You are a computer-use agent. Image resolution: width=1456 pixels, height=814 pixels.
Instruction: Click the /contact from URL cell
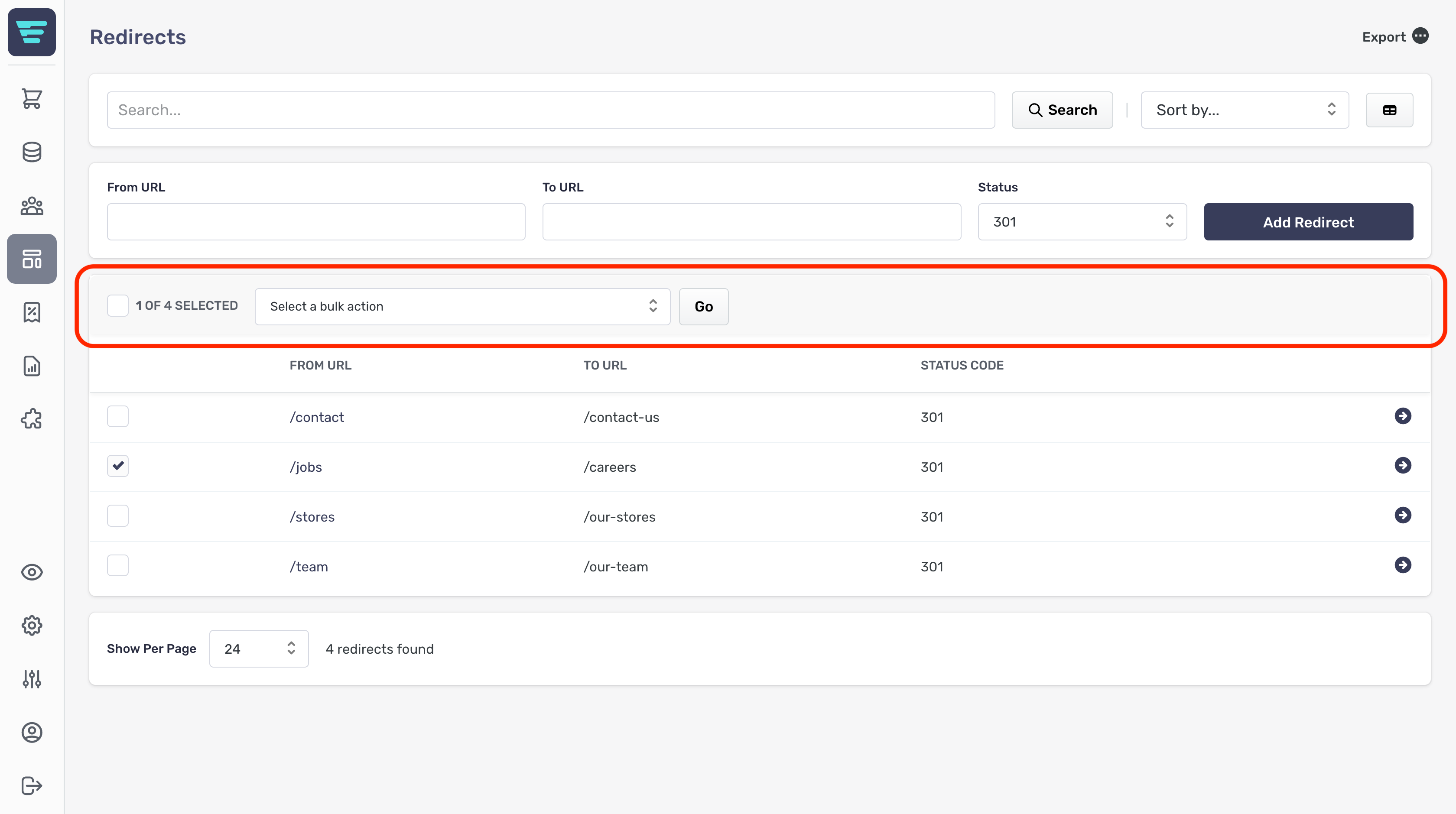pyautogui.click(x=316, y=418)
